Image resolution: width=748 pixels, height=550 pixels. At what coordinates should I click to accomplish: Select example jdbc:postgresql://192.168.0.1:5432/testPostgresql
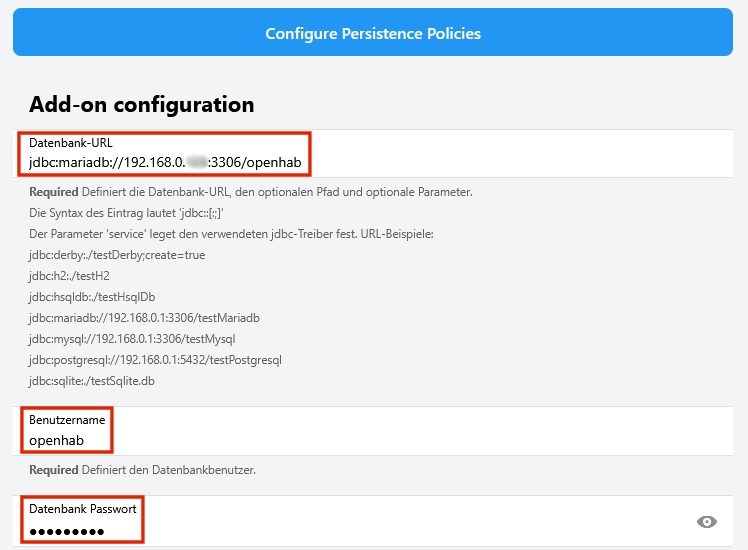[155, 360]
